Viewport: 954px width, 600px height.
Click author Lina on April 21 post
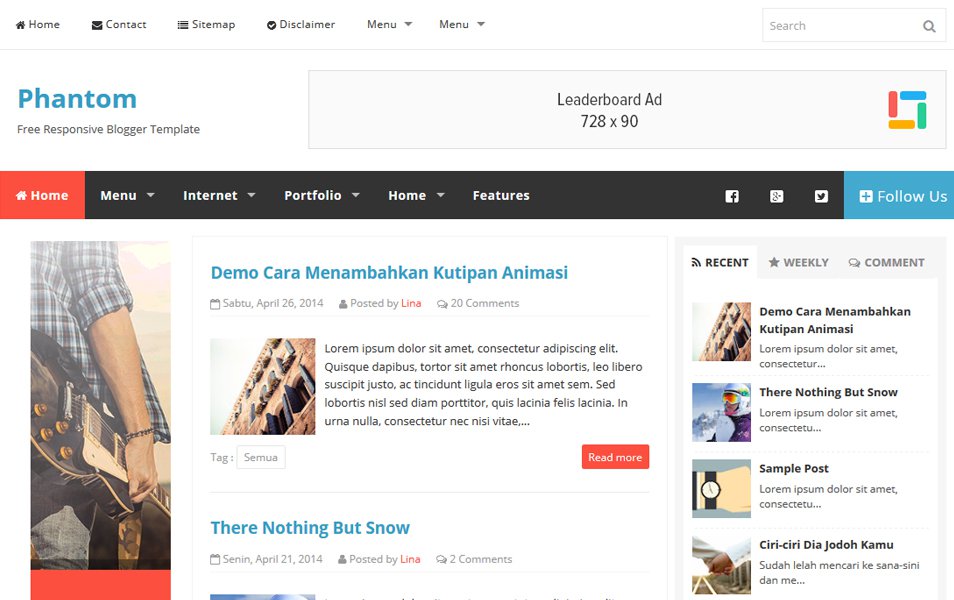click(410, 559)
